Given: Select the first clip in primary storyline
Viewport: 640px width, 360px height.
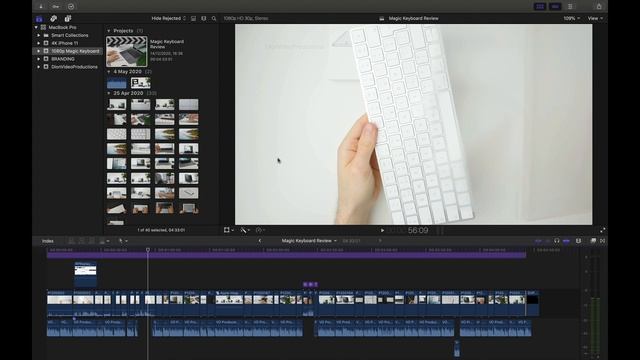Looking at the screenshot, I should 60,303.
